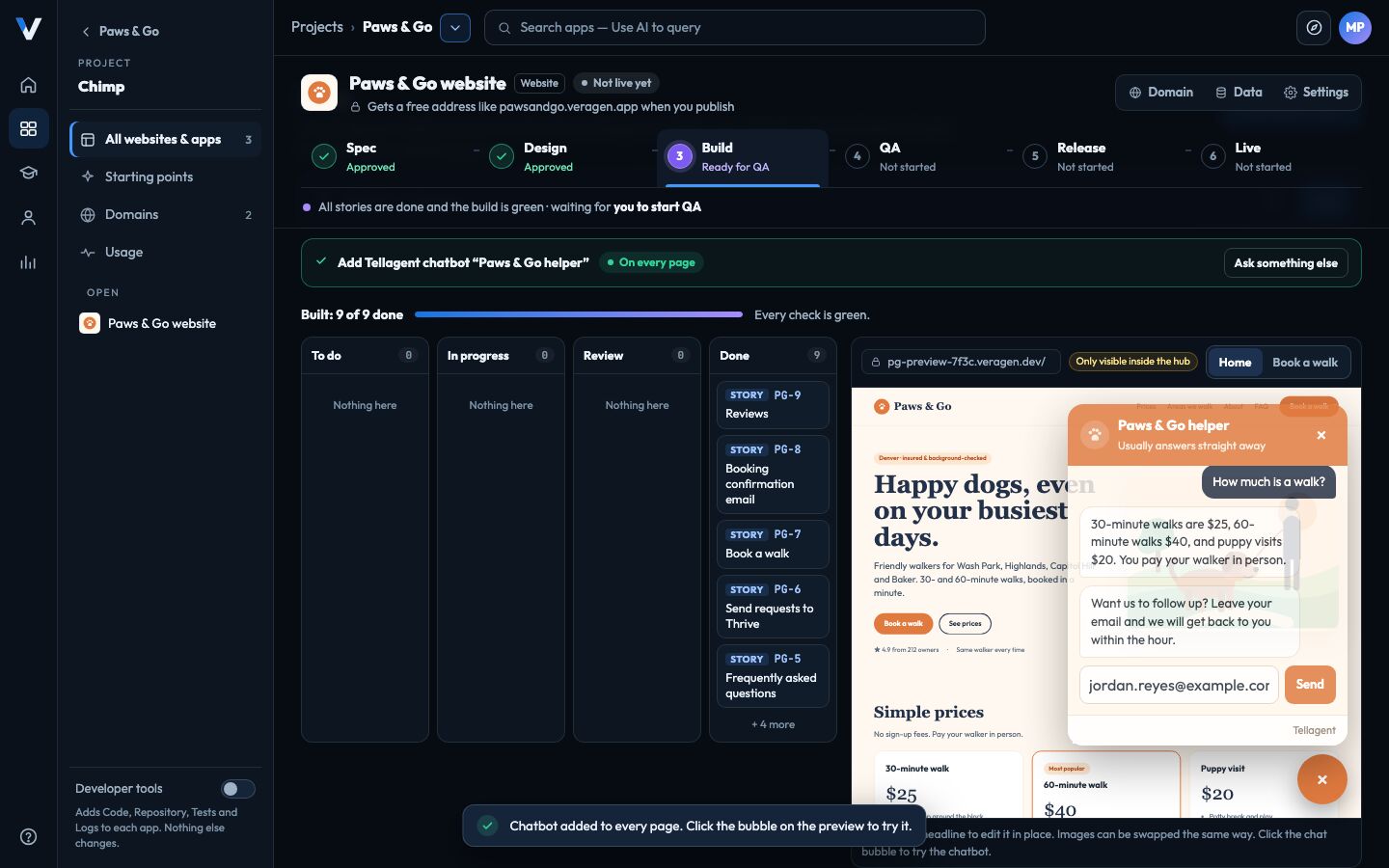
Task: Expand the +4 more stories
Action: 773,724
